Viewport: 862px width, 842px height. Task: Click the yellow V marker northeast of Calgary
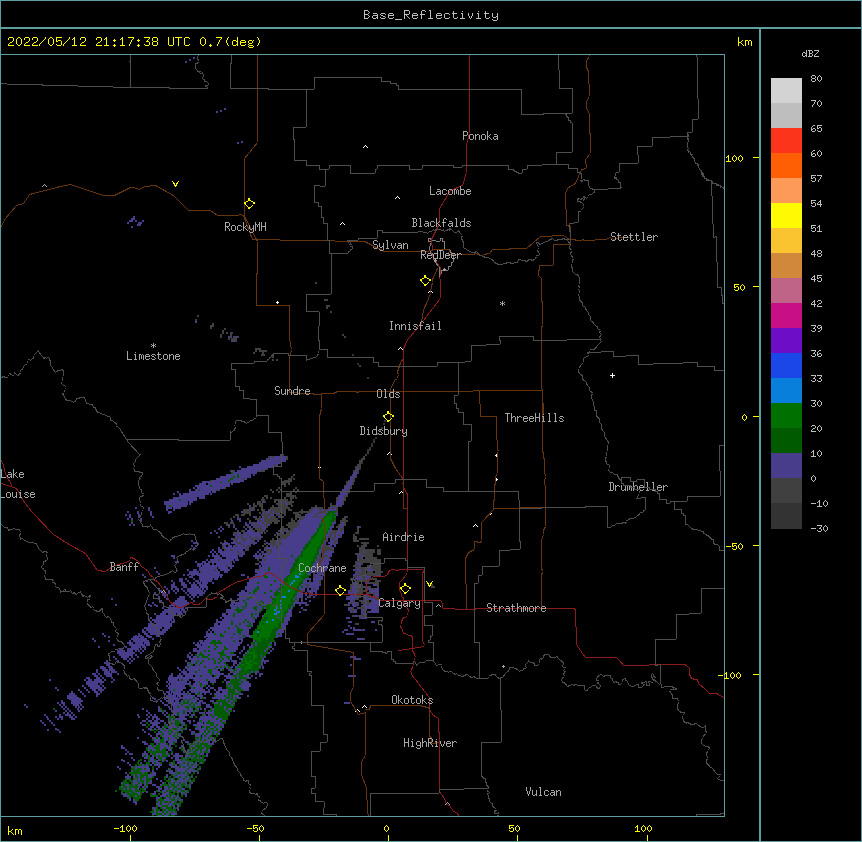point(429,584)
